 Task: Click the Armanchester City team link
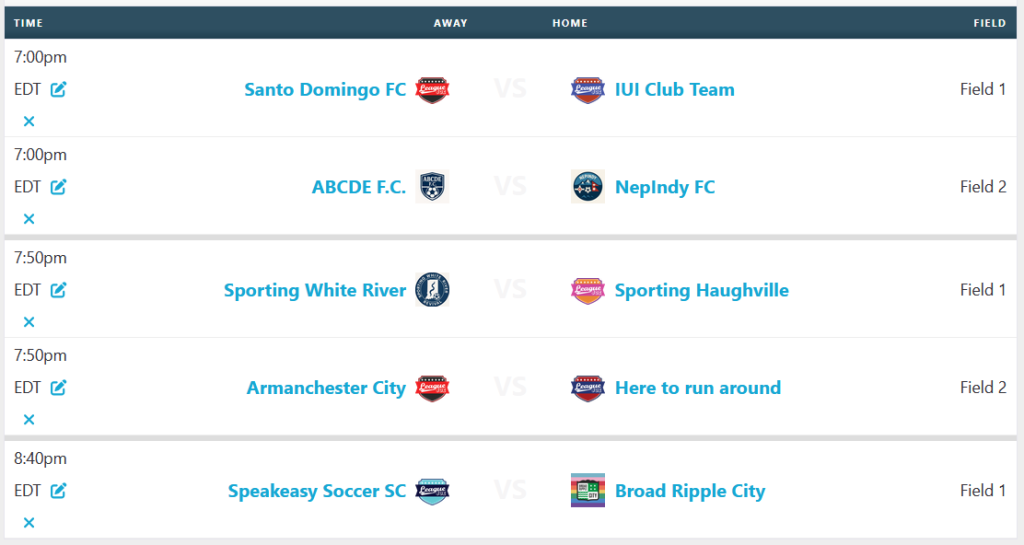point(327,388)
